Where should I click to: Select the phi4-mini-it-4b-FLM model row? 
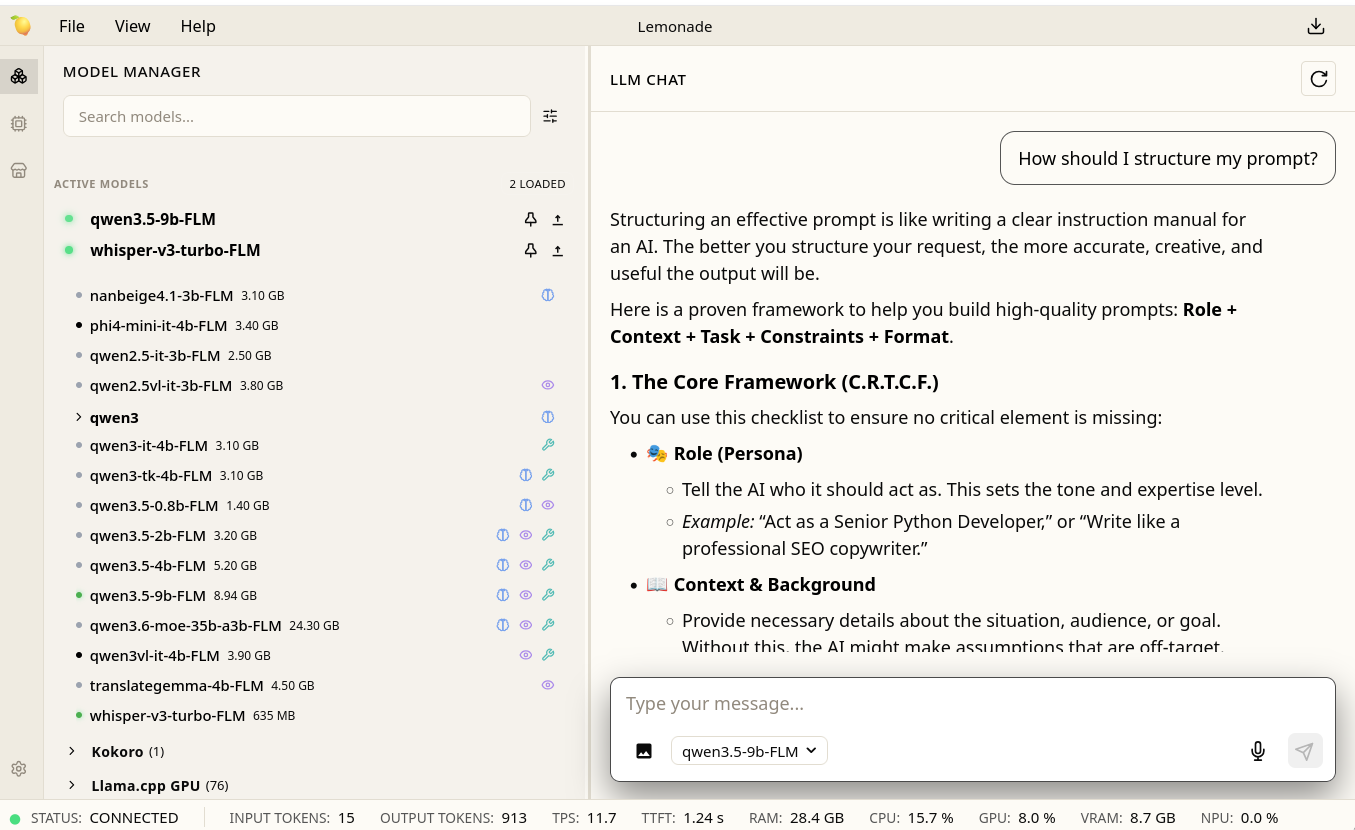coord(314,325)
